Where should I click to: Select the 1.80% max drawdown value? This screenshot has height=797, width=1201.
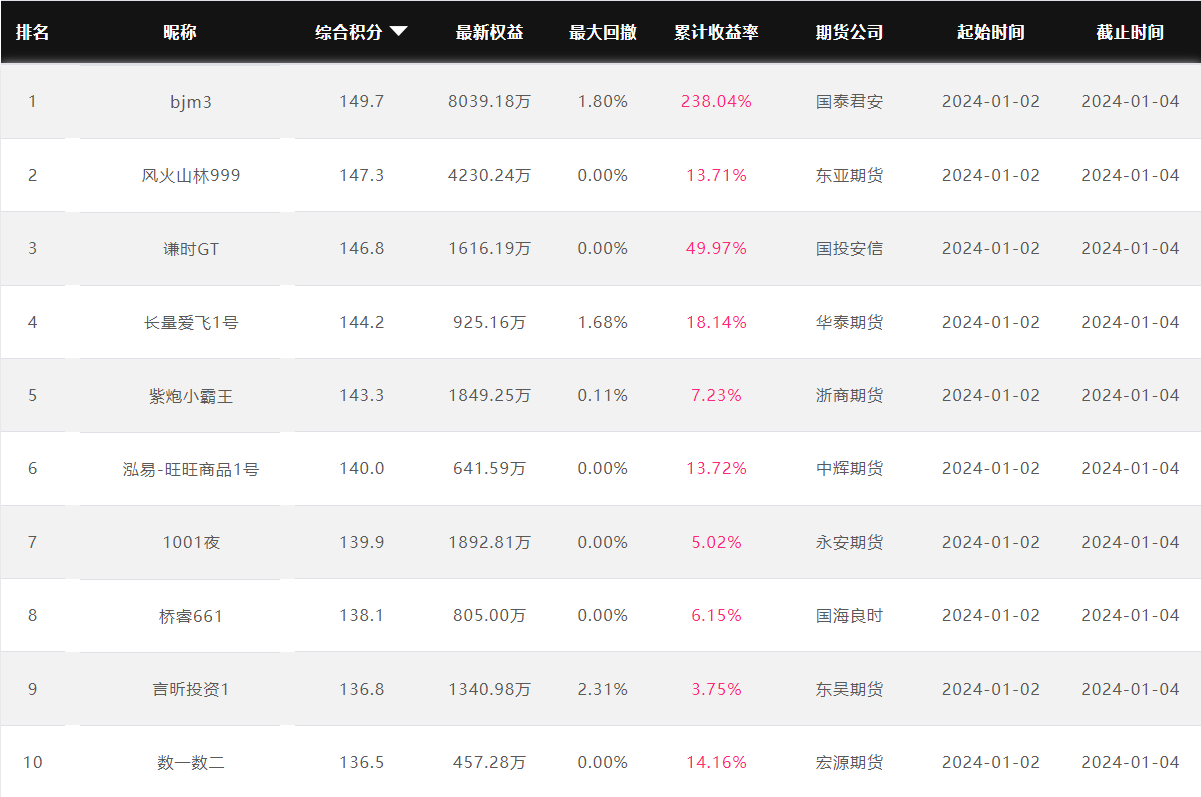coord(603,101)
